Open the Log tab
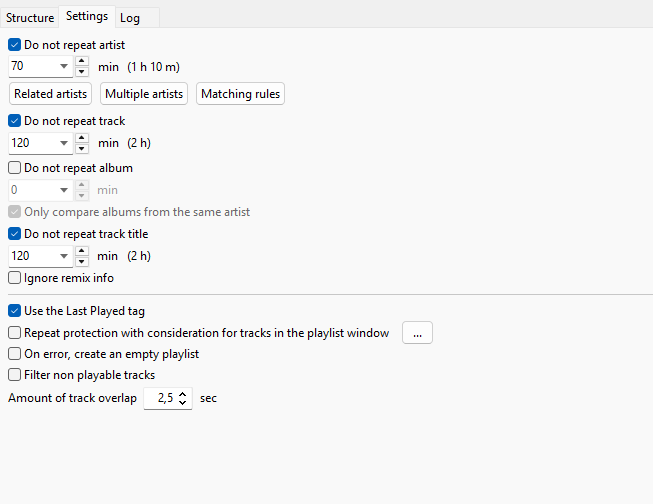Viewport: 653px width, 504px height. pyautogui.click(x=130, y=18)
